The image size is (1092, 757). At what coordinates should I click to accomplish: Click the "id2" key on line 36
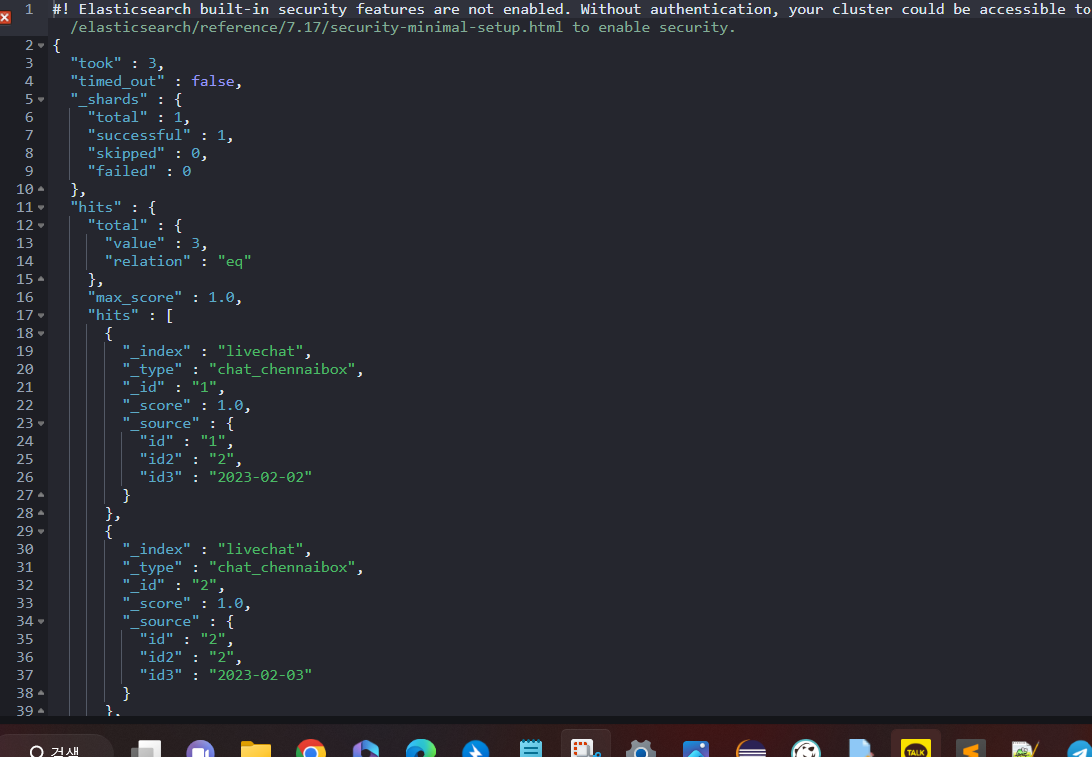161,657
